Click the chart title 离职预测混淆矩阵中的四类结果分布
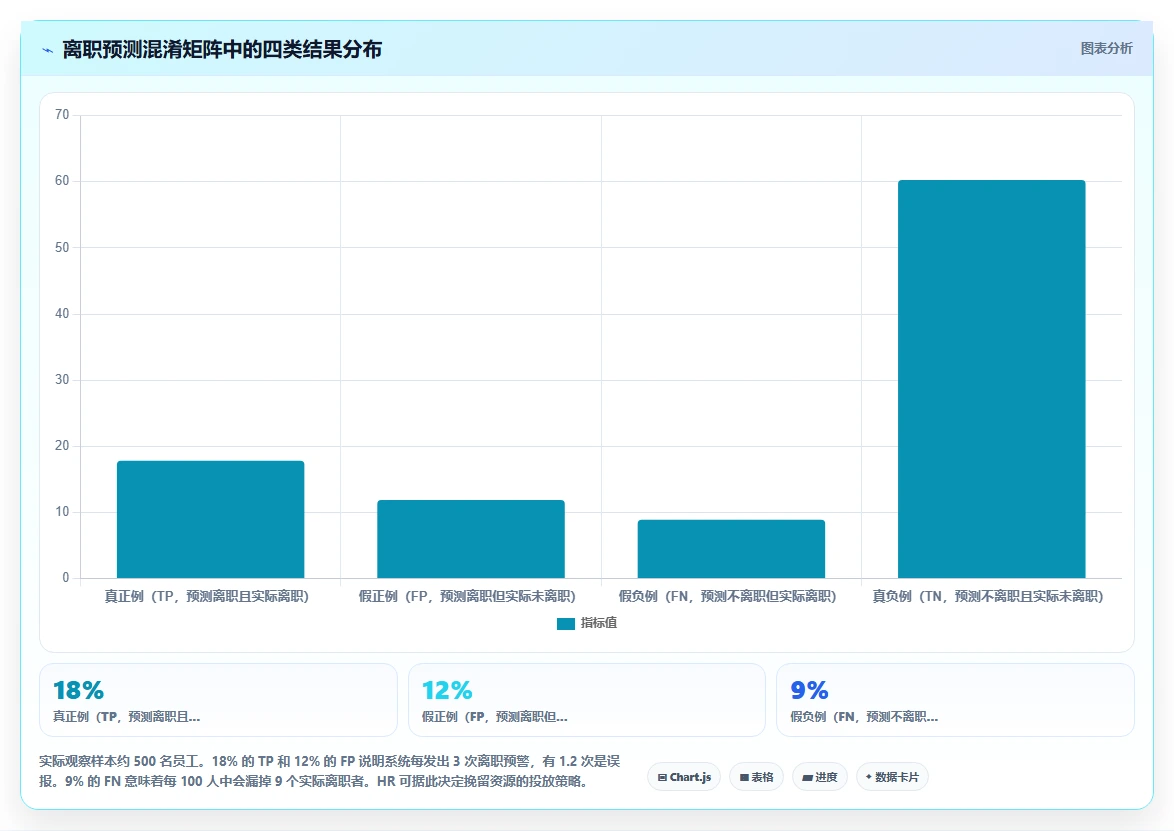The height and width of the screenshot is (831, 1174). (222, 49)
